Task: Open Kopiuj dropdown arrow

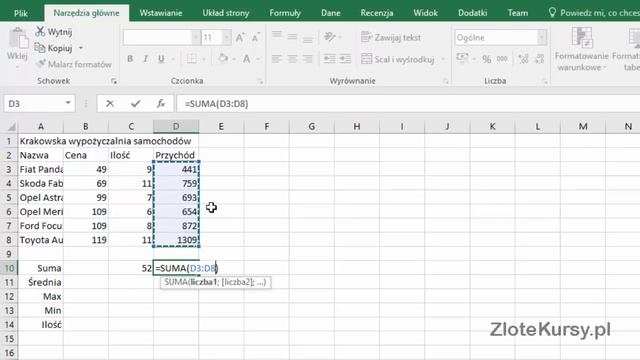Action: 81,48
